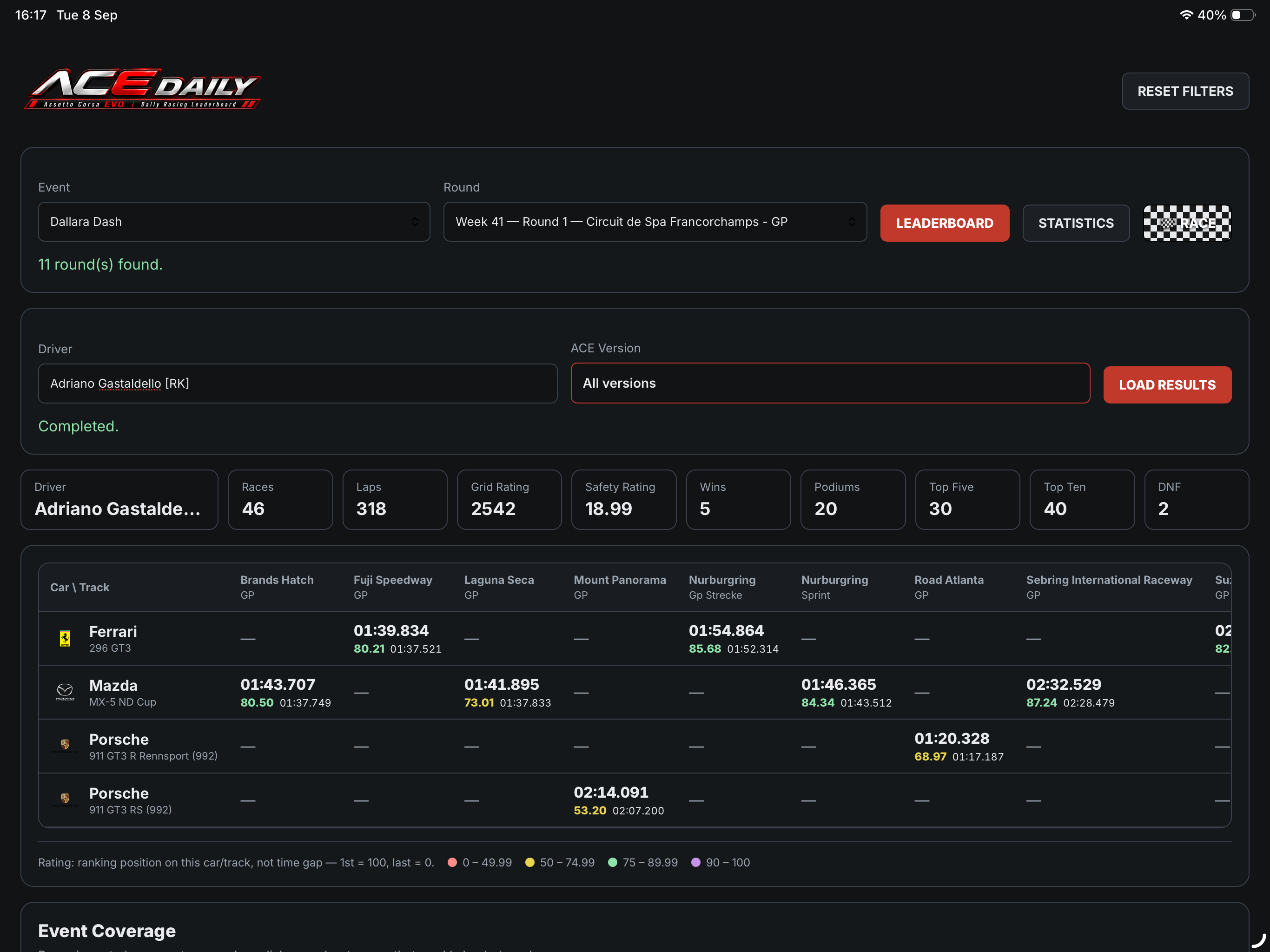The image size is (1270, 952).
Task: Click Mazda Brands Hatch time 01:43.707
Action: [x=278, y=684]
